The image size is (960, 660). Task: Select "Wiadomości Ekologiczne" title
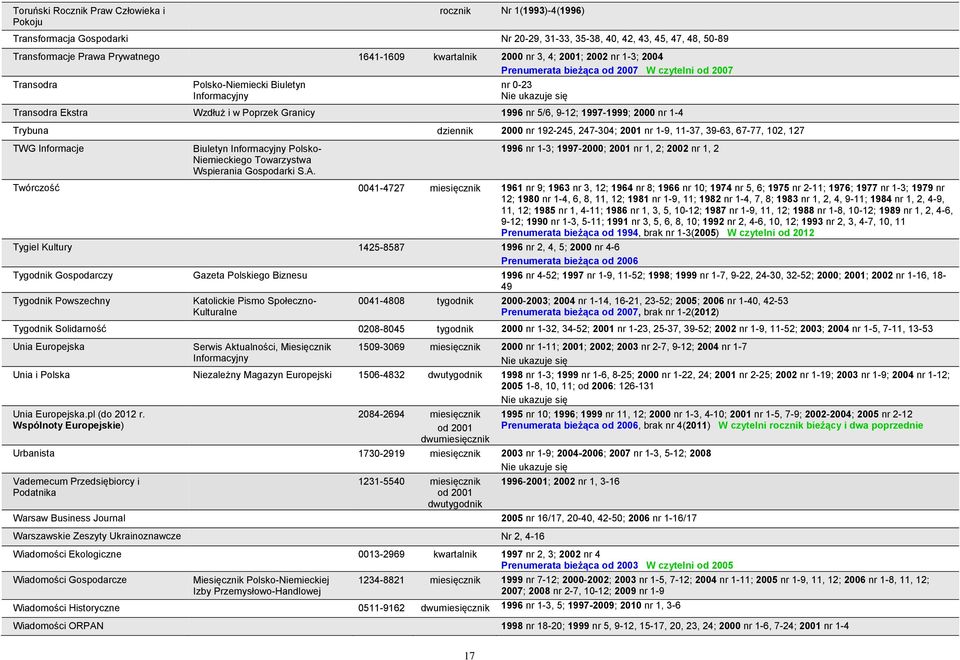click(67, 555)
